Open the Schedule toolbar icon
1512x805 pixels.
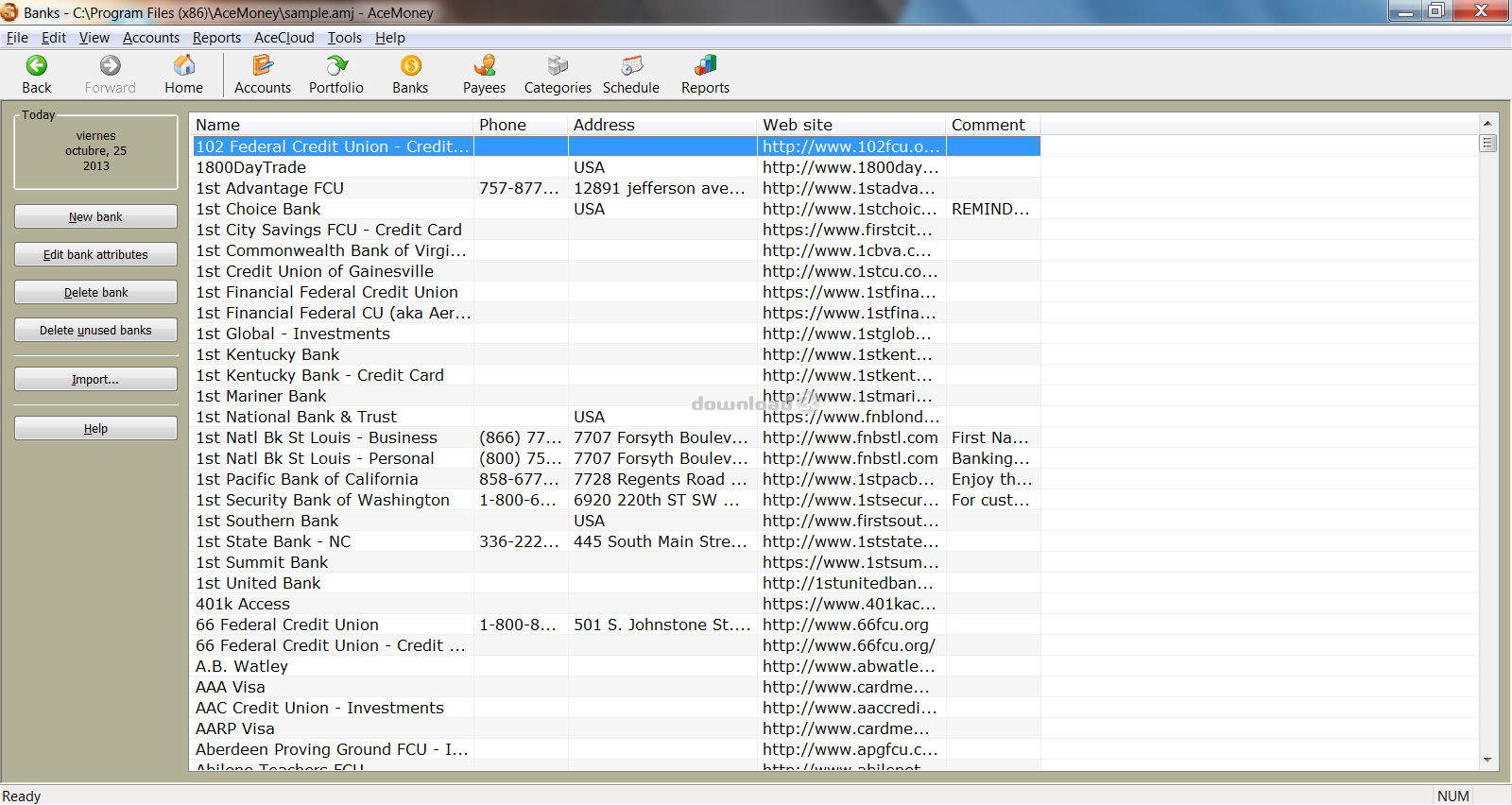click(x=631, y=66)
